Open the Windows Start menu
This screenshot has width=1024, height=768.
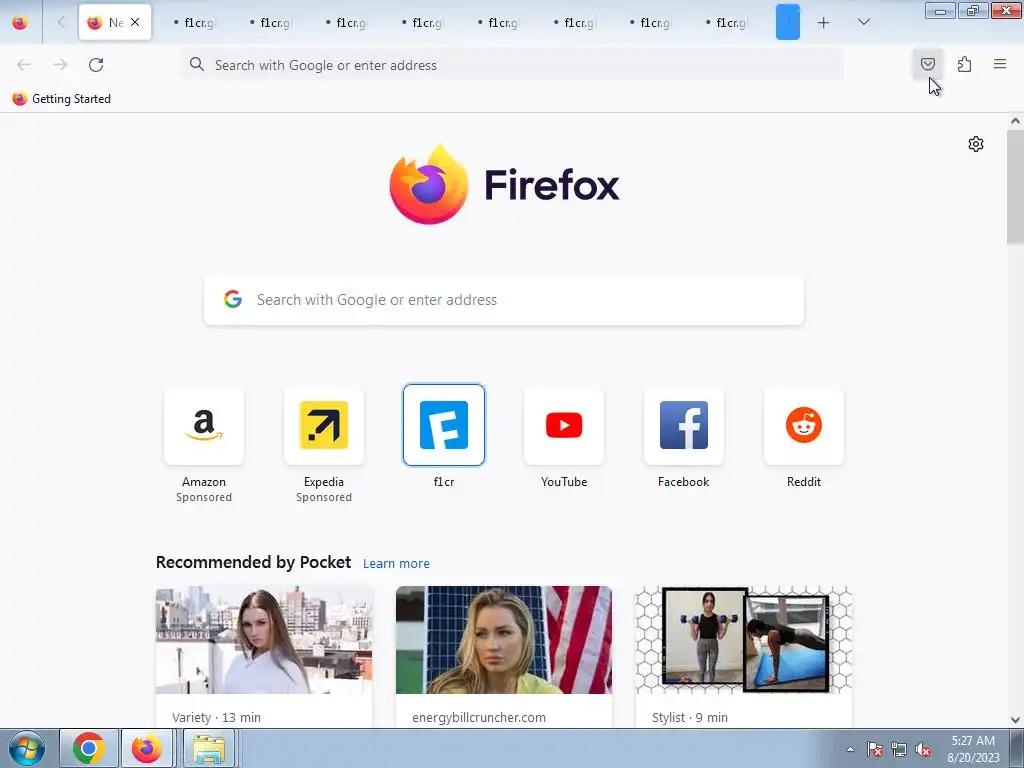click(27, 748)
